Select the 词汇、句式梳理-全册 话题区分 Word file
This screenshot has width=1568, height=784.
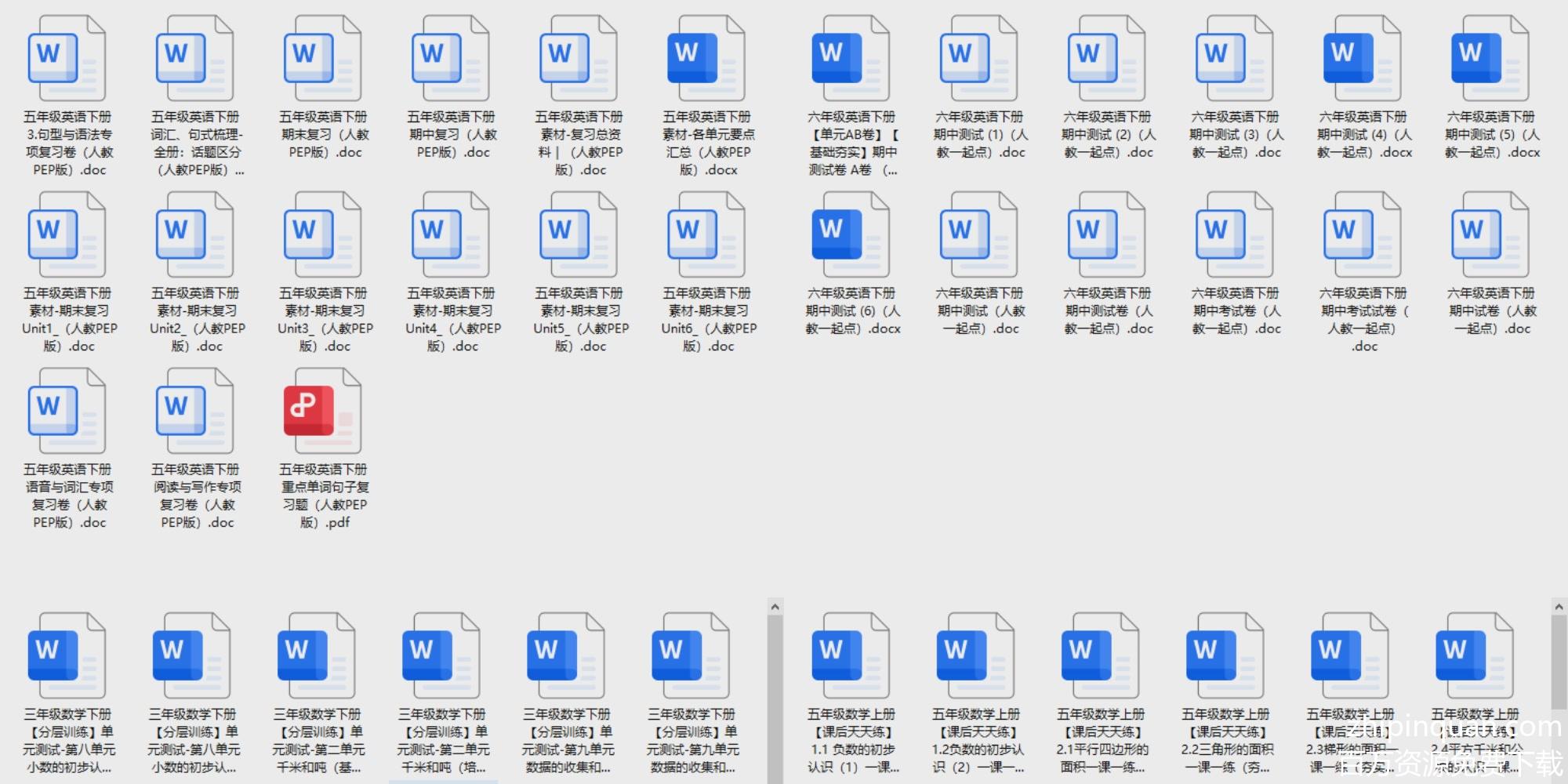(x=195, y=96)
